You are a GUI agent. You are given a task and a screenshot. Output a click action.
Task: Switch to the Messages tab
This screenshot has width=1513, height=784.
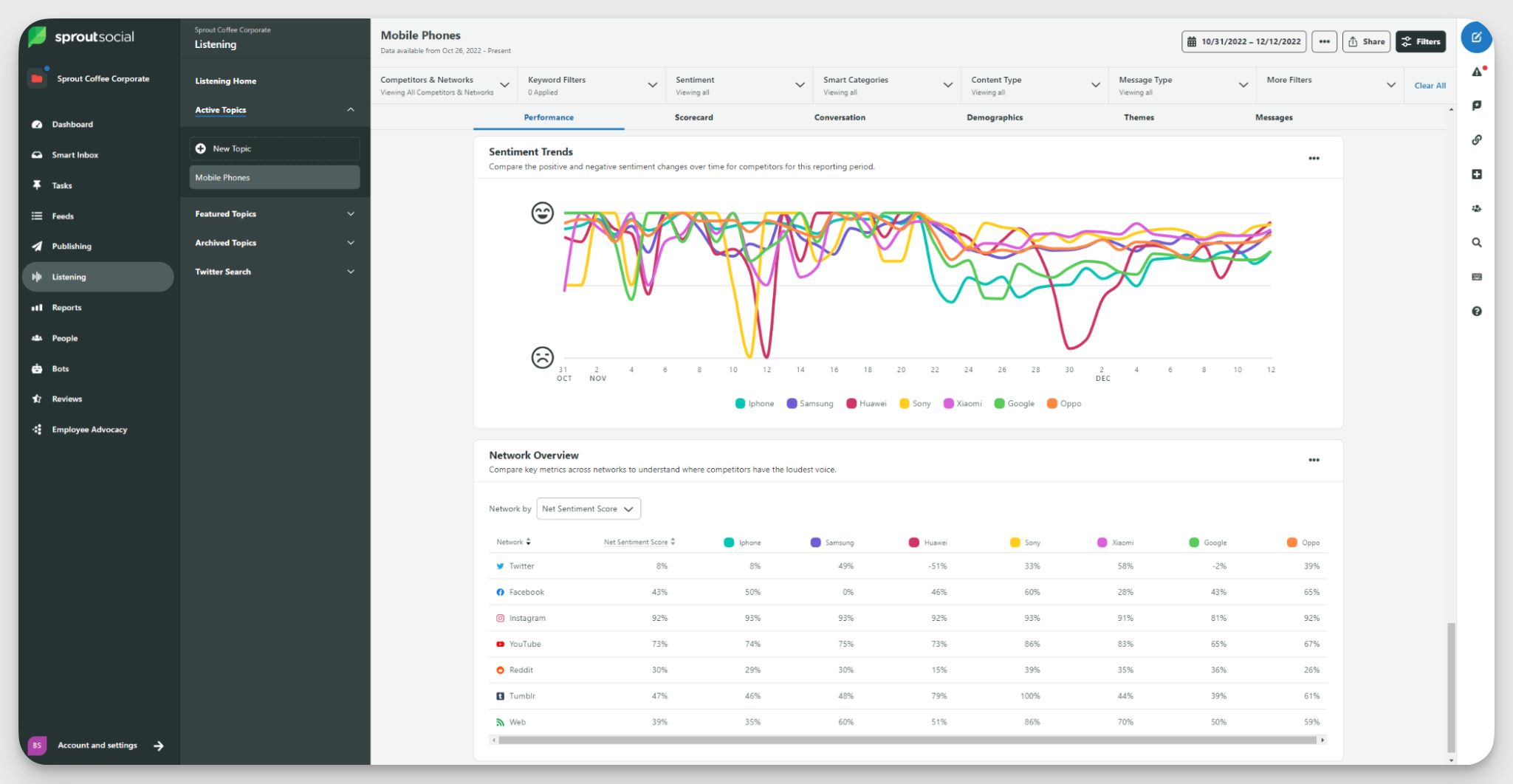(1274, 117)
